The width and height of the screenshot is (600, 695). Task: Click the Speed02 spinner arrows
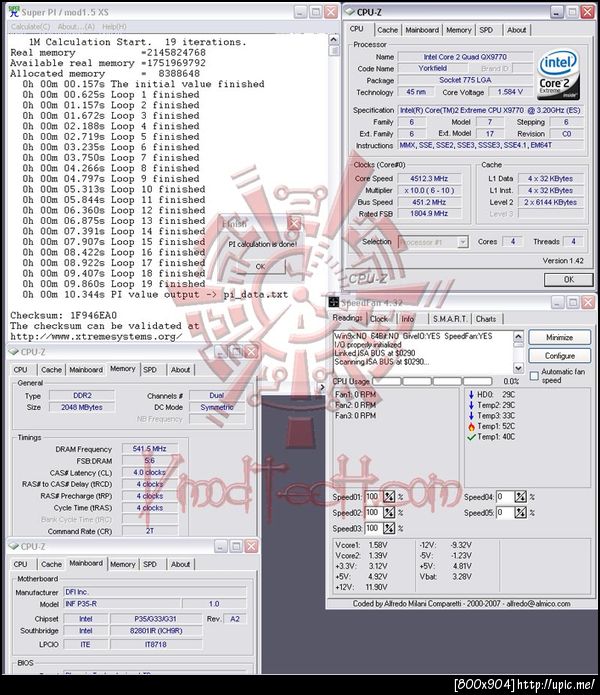(x=389, y=513)
